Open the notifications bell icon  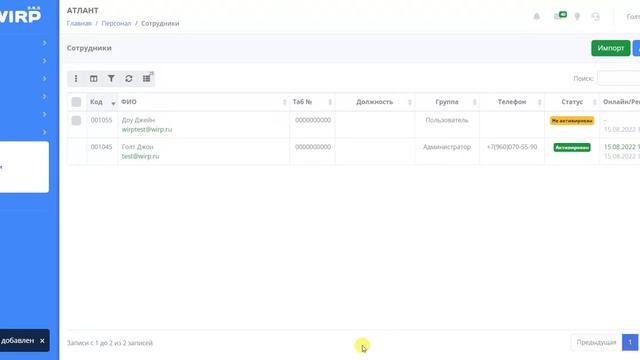pyautogui.click(x=537, y=16)
